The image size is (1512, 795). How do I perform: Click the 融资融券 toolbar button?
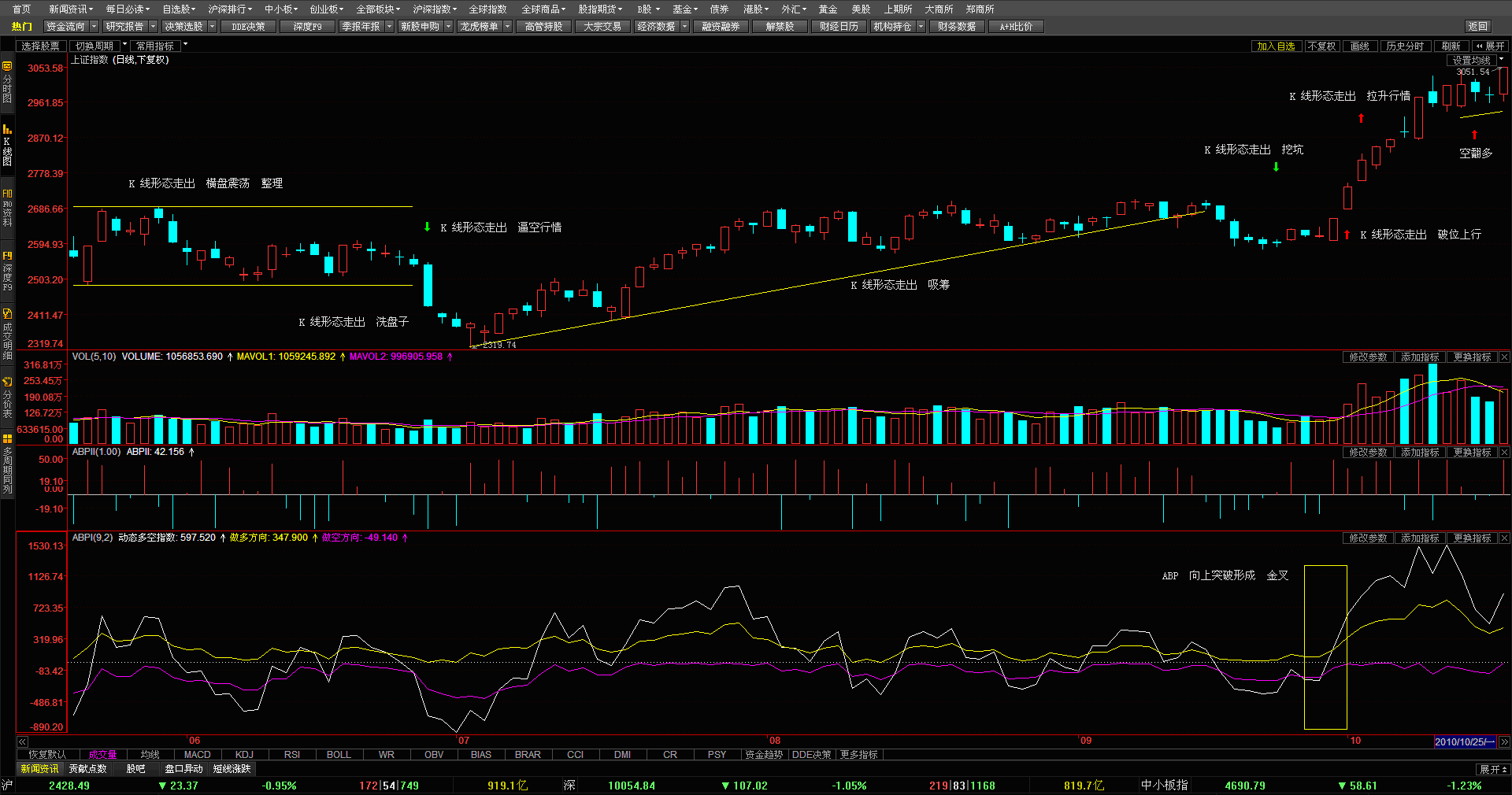(x=721, y=27)
